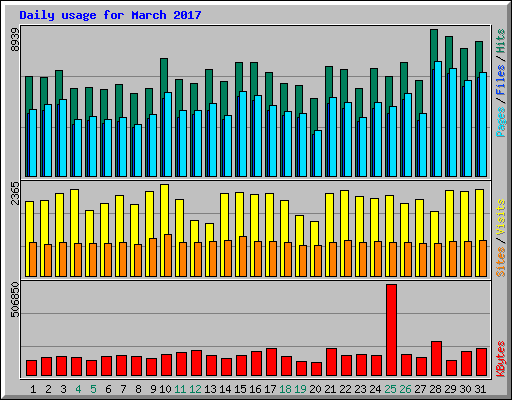Click the orange Sites bar for day 31
The width and height of the screenshot is (512, 400).
coord(483,258)
